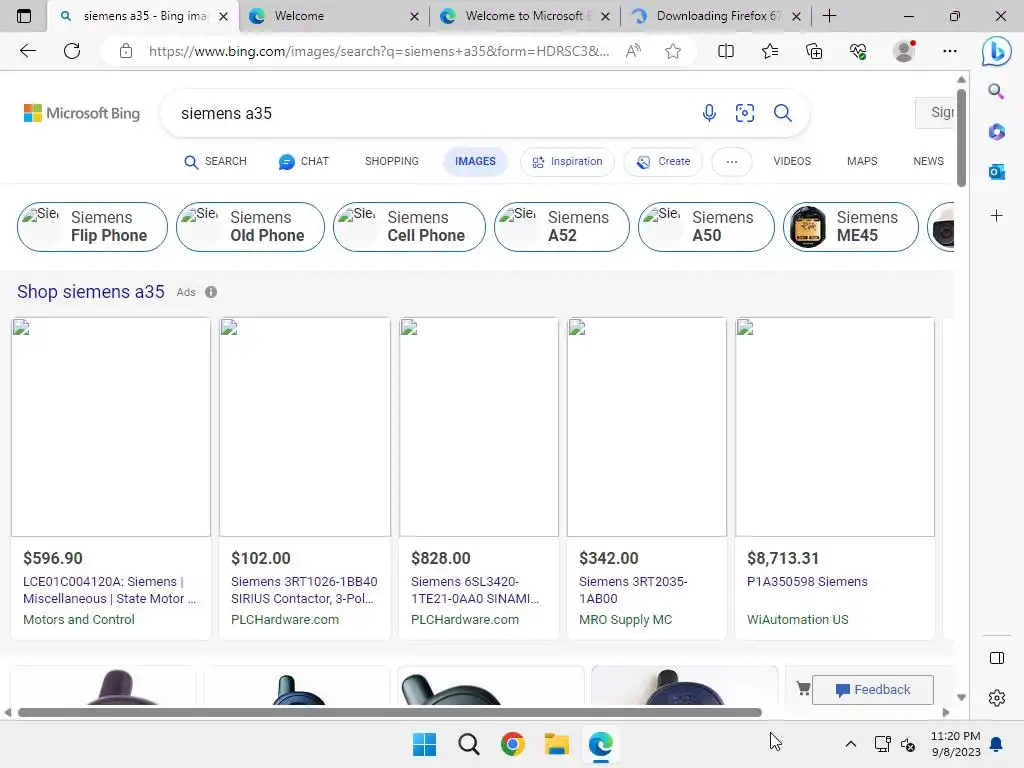Open the profile avatar icon

click(x=904, y=51)
